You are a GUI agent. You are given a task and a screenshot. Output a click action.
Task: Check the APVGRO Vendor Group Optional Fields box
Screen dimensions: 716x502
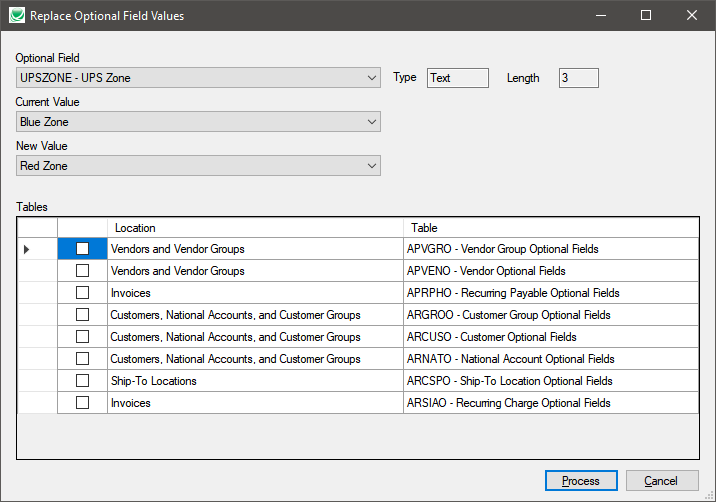[83, 249]
